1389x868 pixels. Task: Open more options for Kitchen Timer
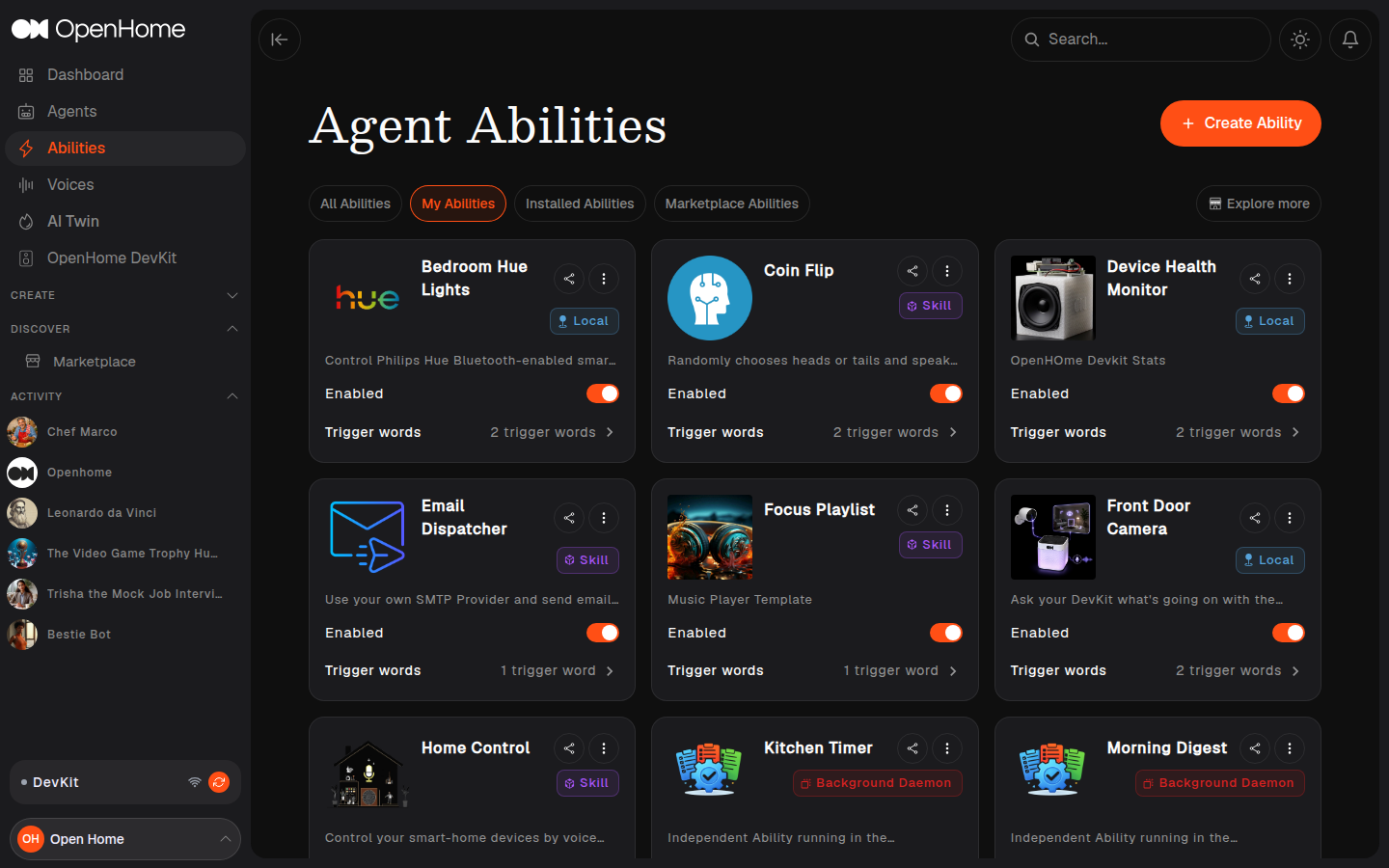pyautogui.click(x=947, y=748)
